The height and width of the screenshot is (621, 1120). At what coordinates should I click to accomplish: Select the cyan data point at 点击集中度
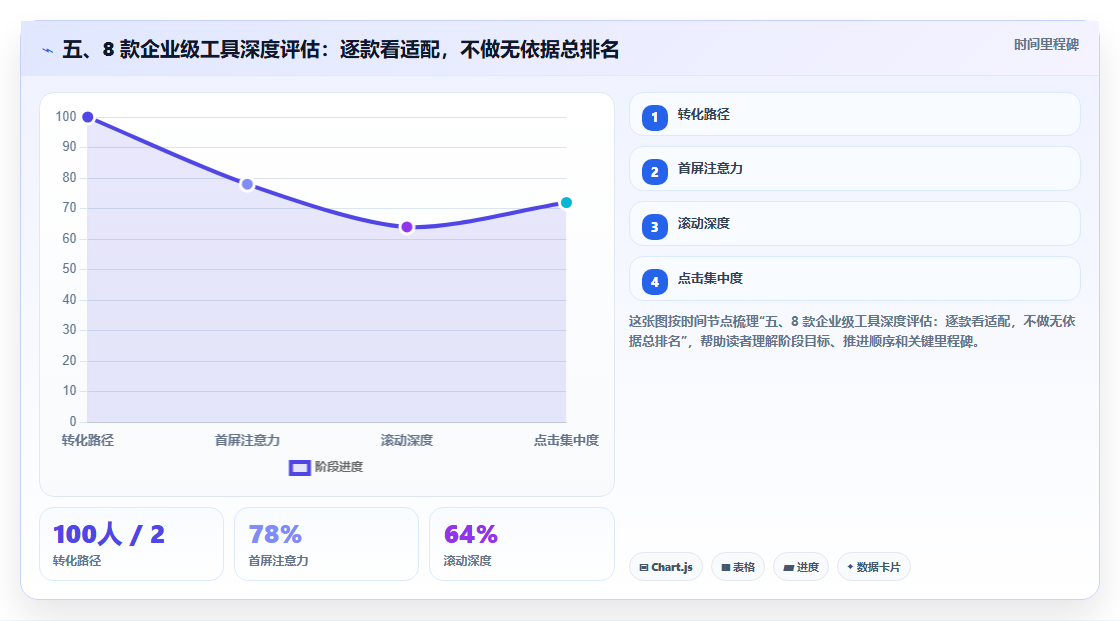click(566, 203)
